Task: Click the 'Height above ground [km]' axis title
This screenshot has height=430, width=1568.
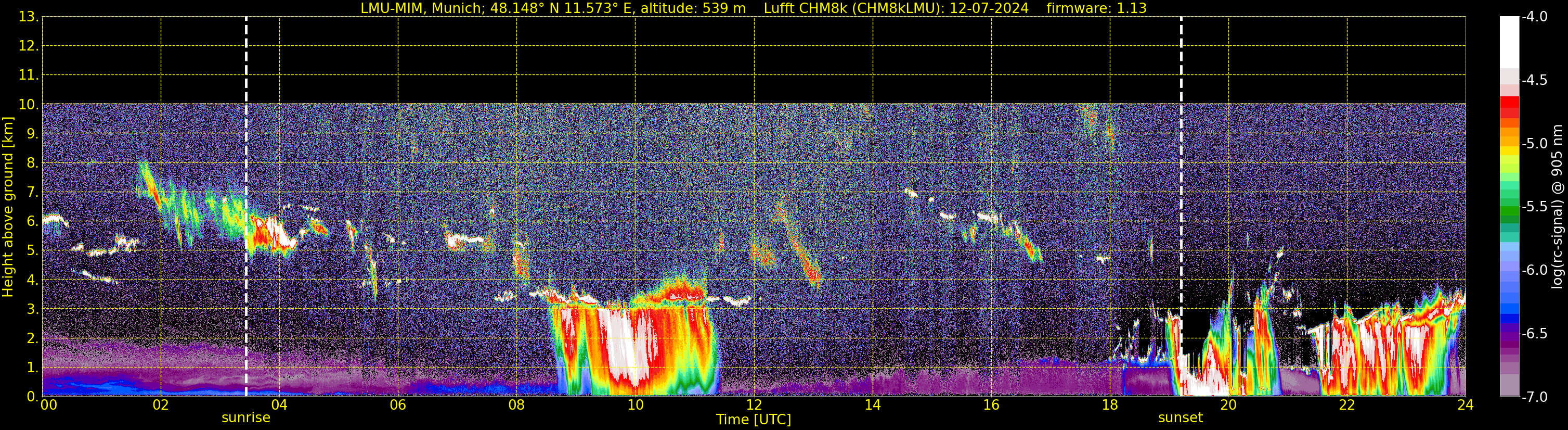Action: pyautogui.click(x=7, y=207)
